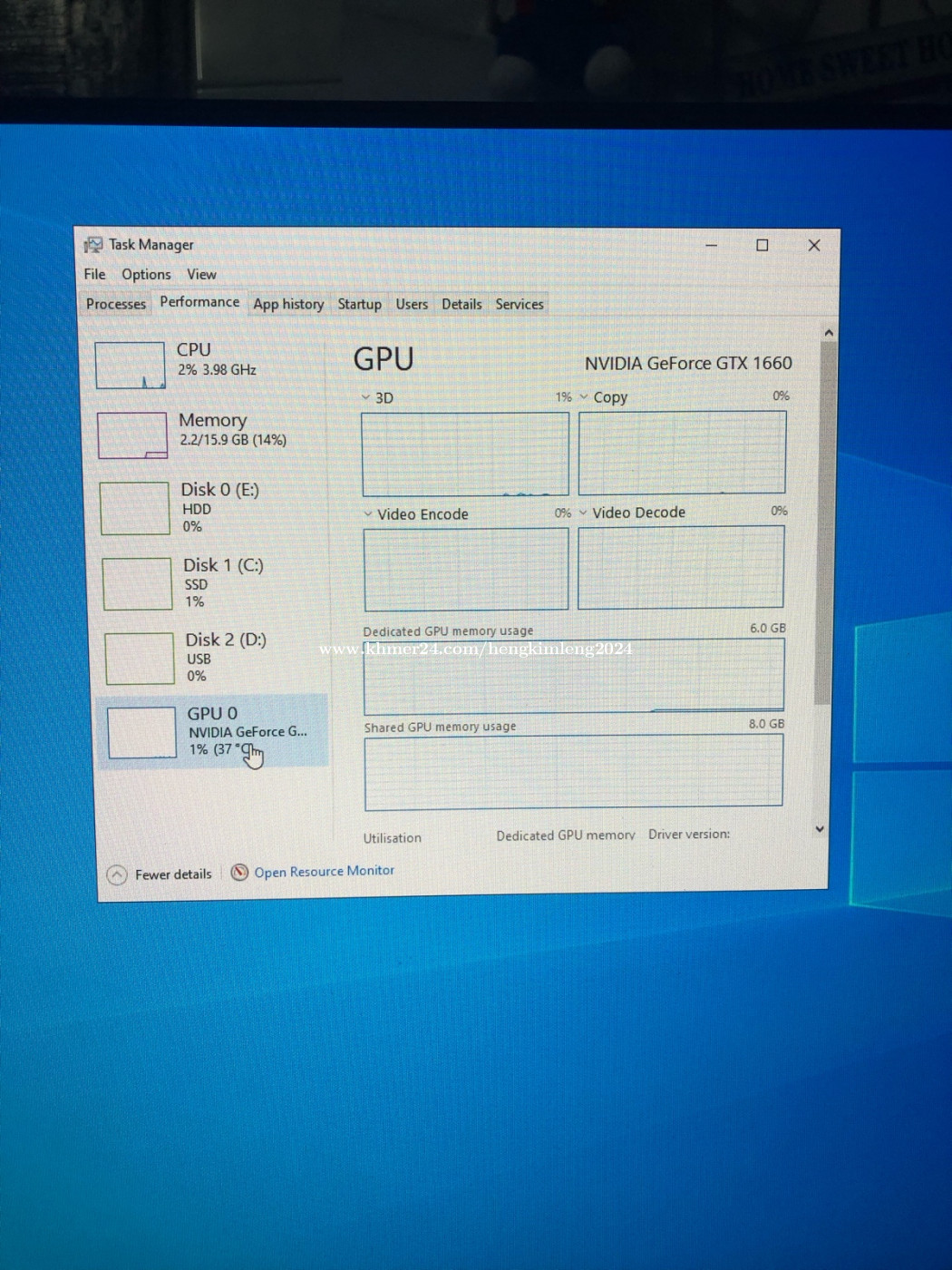Select Memory in the performance sidebar
The image size is (952, 1270).
(x=211, y=434)
